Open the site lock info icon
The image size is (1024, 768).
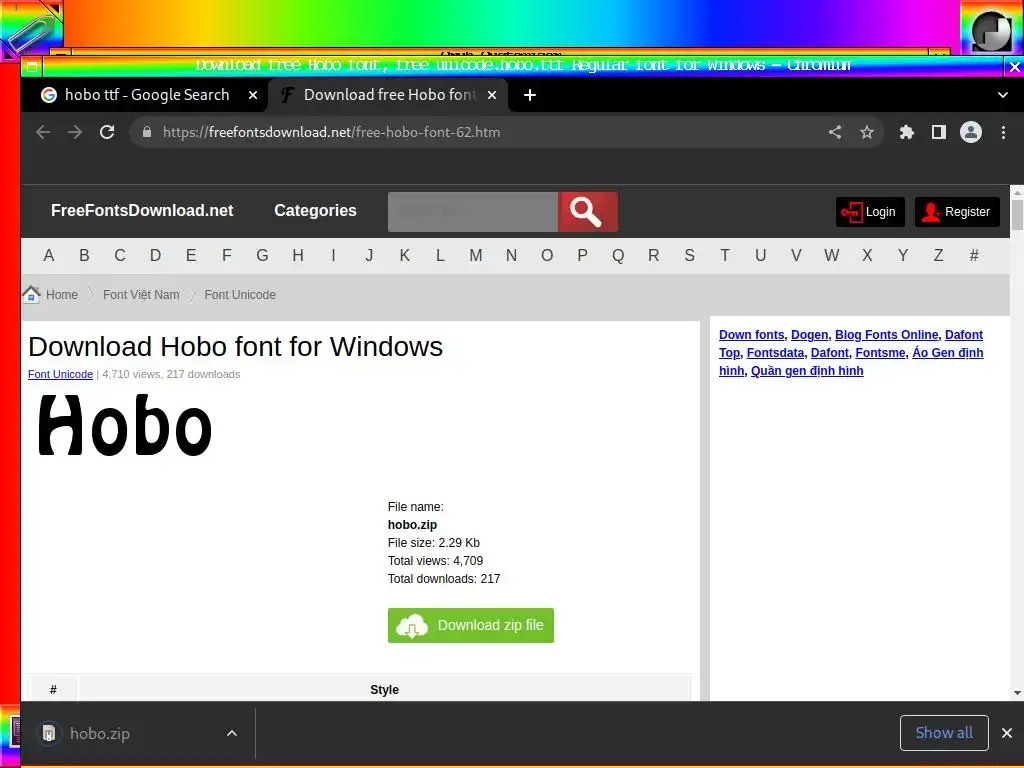click(x=147, y=133)
